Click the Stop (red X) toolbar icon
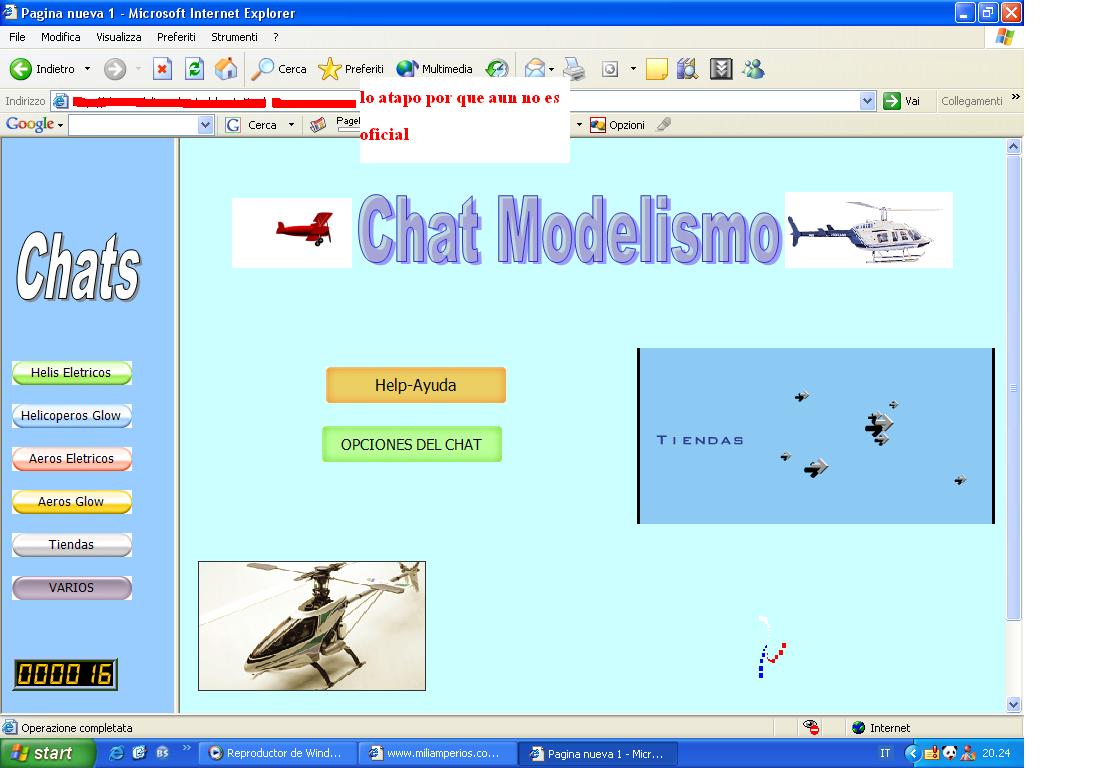 point(162,69)
